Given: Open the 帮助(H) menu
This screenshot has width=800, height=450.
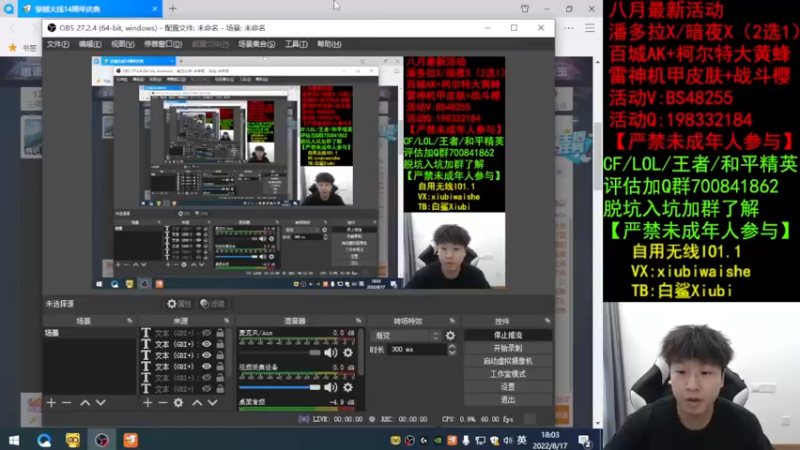Looking at the screenshot, I should coord(329,44).
